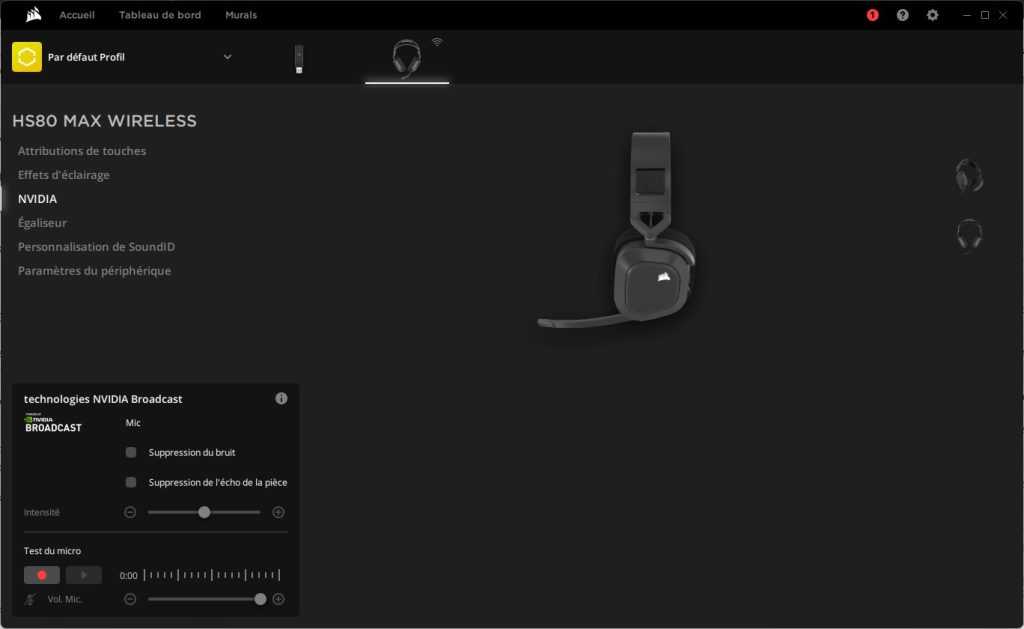The image size is (1024, 629).
Task: Select the NVIDIA section
Action: click(x=37, y=199)
